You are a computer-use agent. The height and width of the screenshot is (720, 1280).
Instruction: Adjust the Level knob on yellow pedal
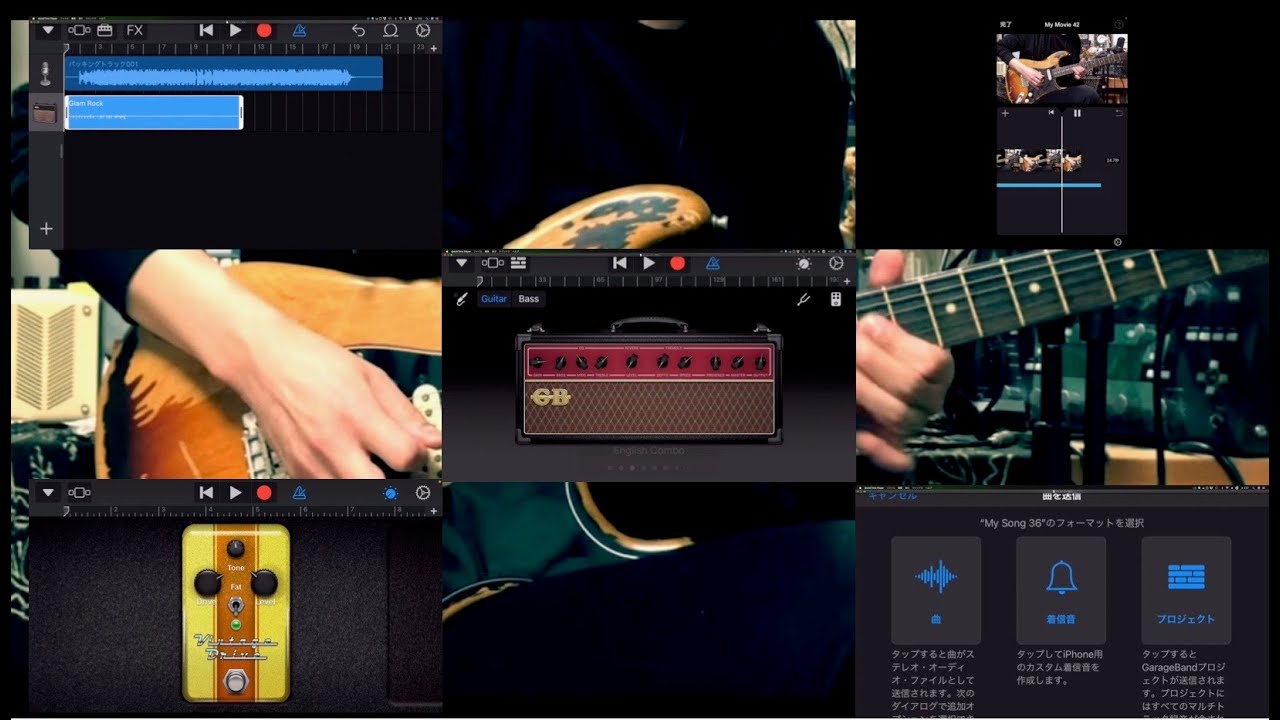pos(264,582)
